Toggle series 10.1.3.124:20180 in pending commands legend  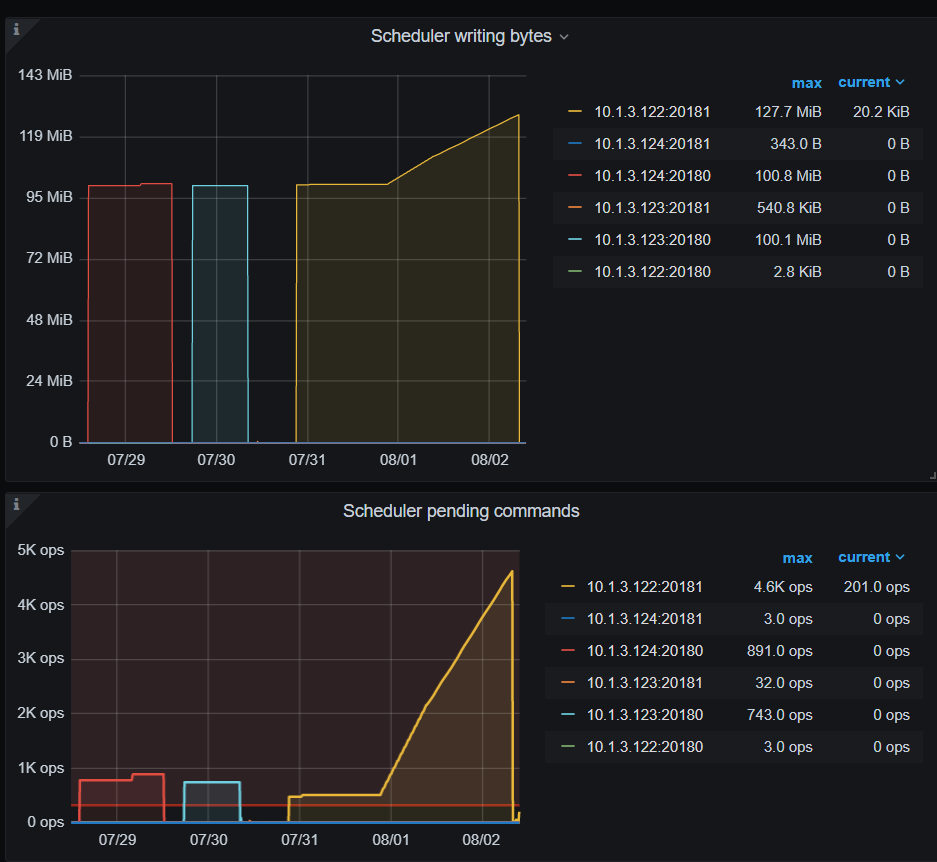click(x=644, y=651)
